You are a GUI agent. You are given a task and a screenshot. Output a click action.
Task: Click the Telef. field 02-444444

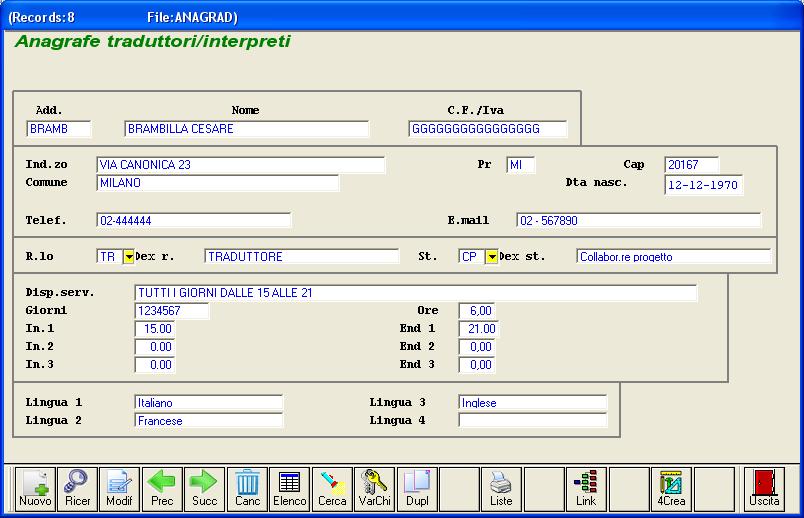193,221
